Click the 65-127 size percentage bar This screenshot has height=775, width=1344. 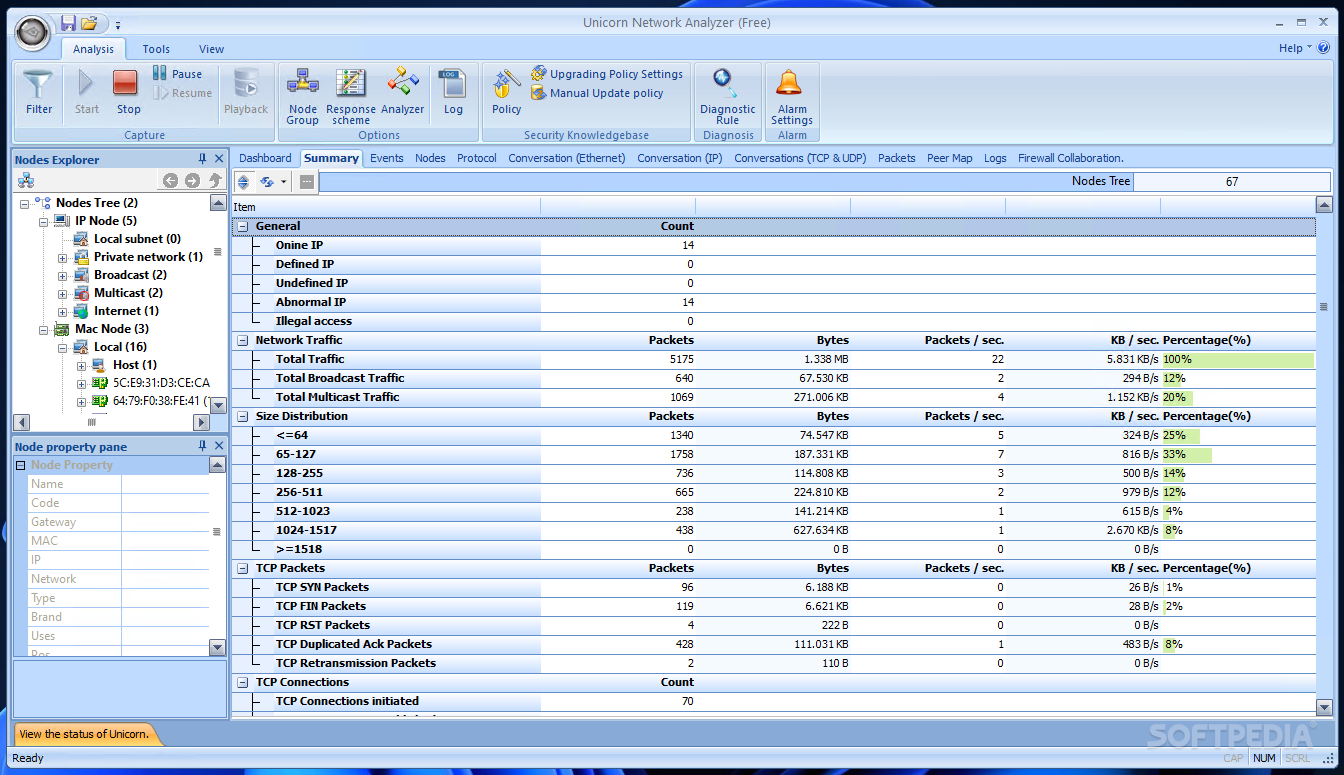click(1187, 454)
